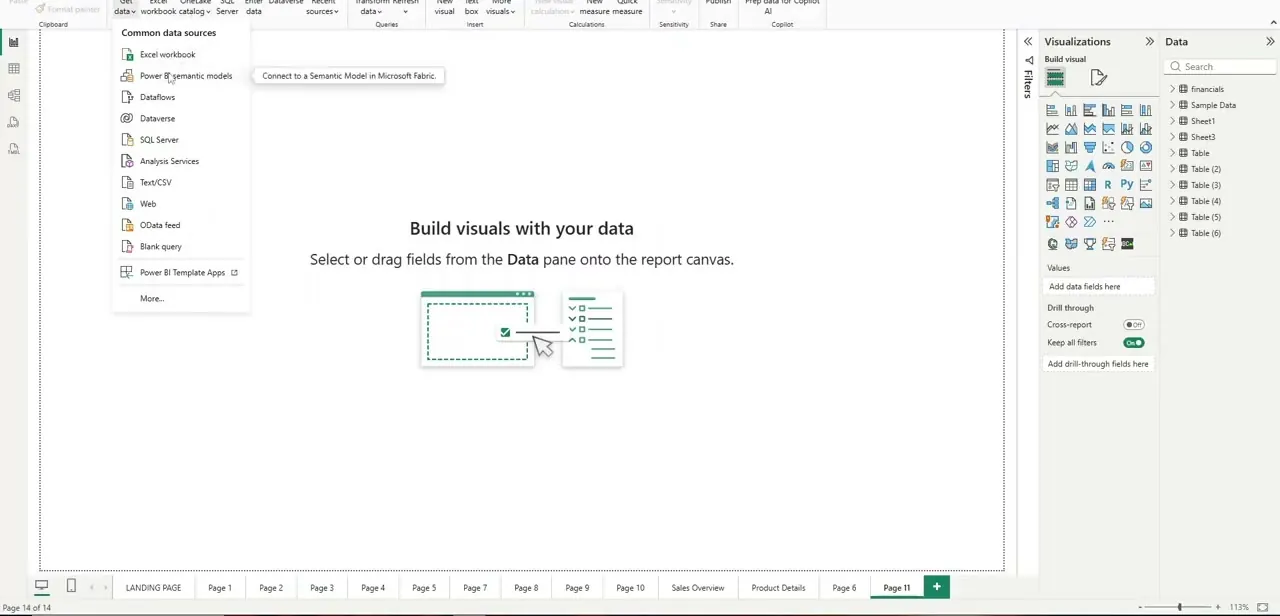The image size is (1280, 616).
Task: Collapse the Data pane
Action: [x=1270, y=42]
